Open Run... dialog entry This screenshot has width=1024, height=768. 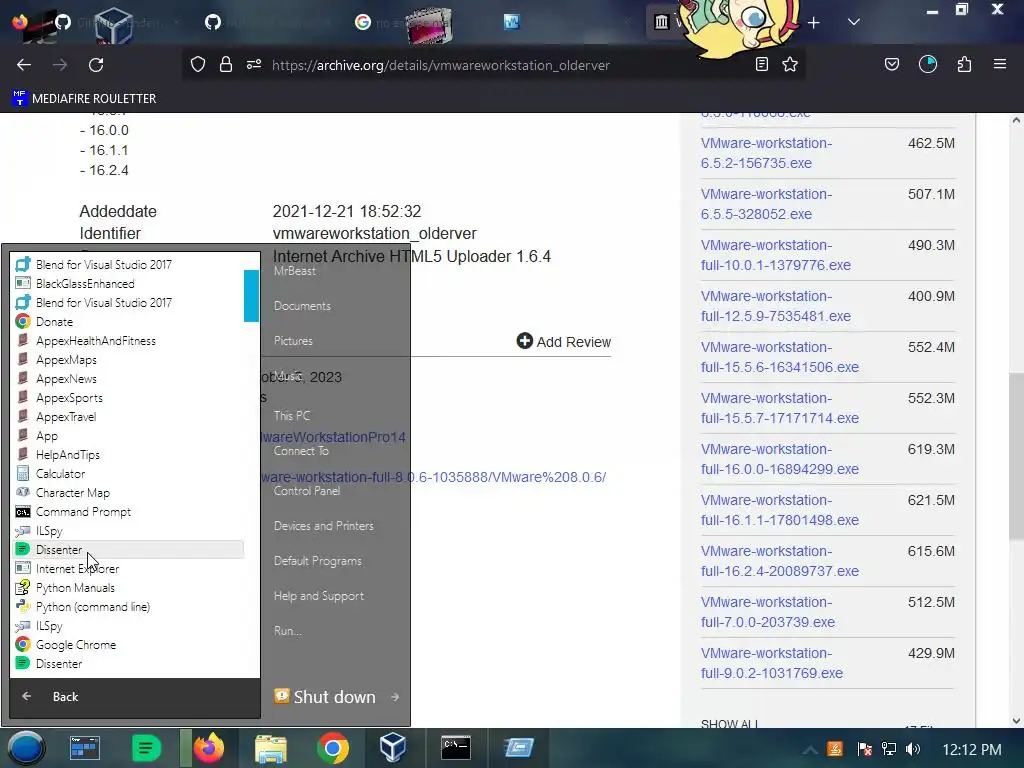pos(288,631)
